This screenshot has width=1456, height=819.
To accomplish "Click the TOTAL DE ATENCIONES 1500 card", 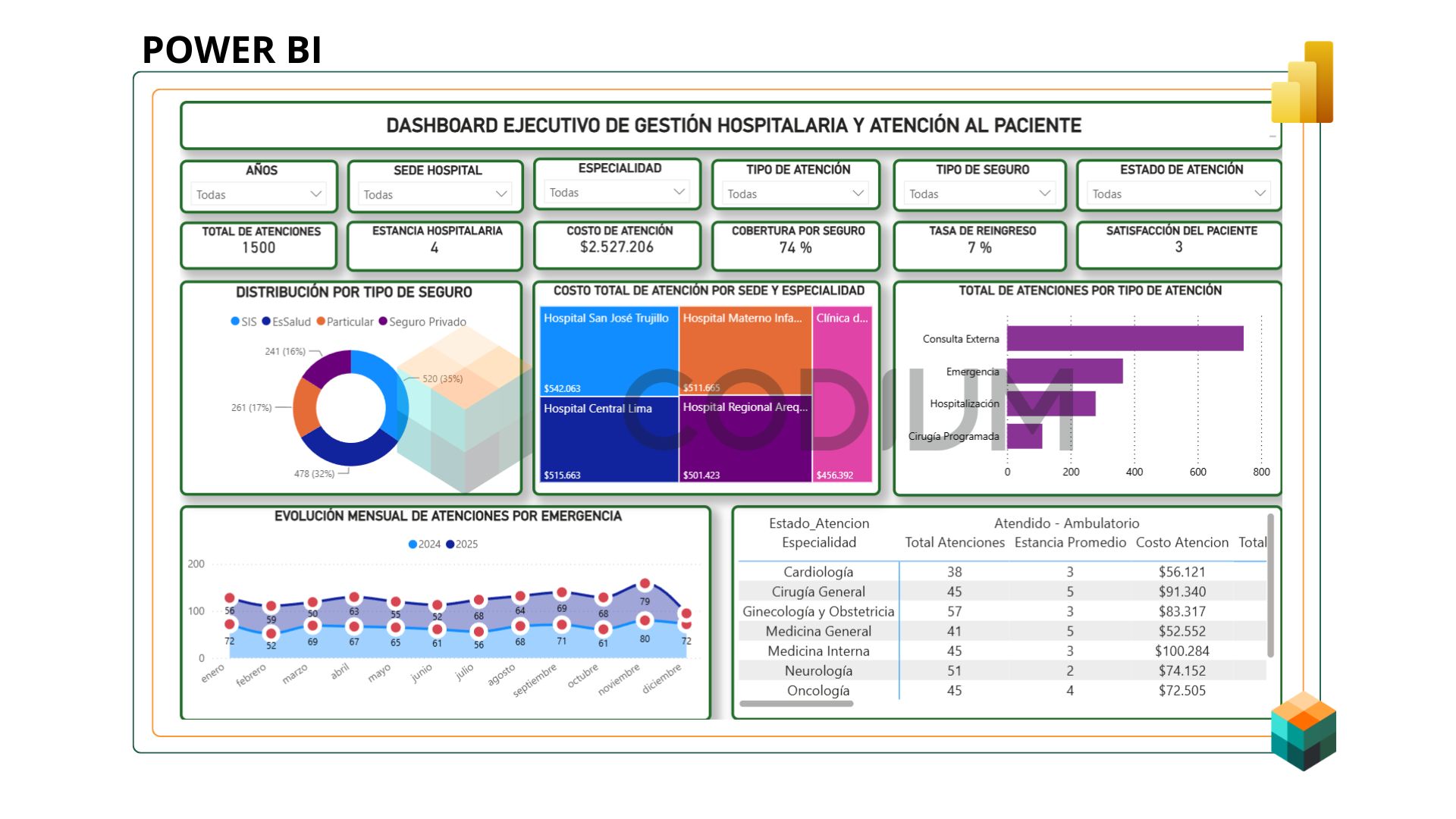I will tap(259, 245).
